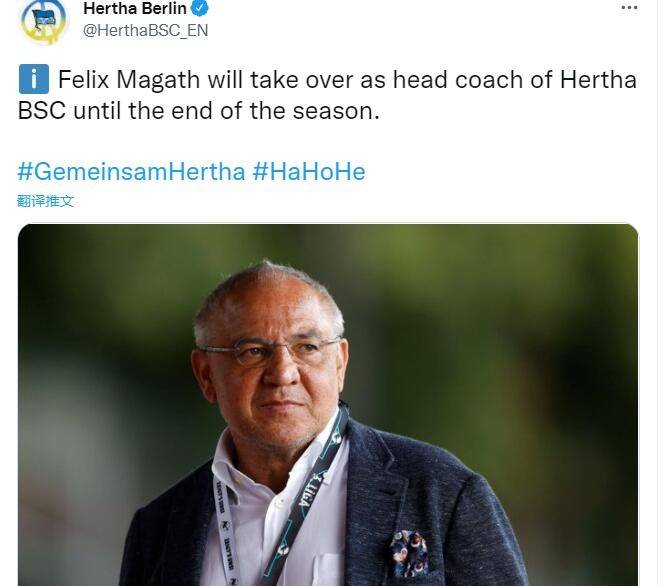Viewport: 666px width, 586px height.
Task: Click the floral pocket square in photo
Action: 409,553
